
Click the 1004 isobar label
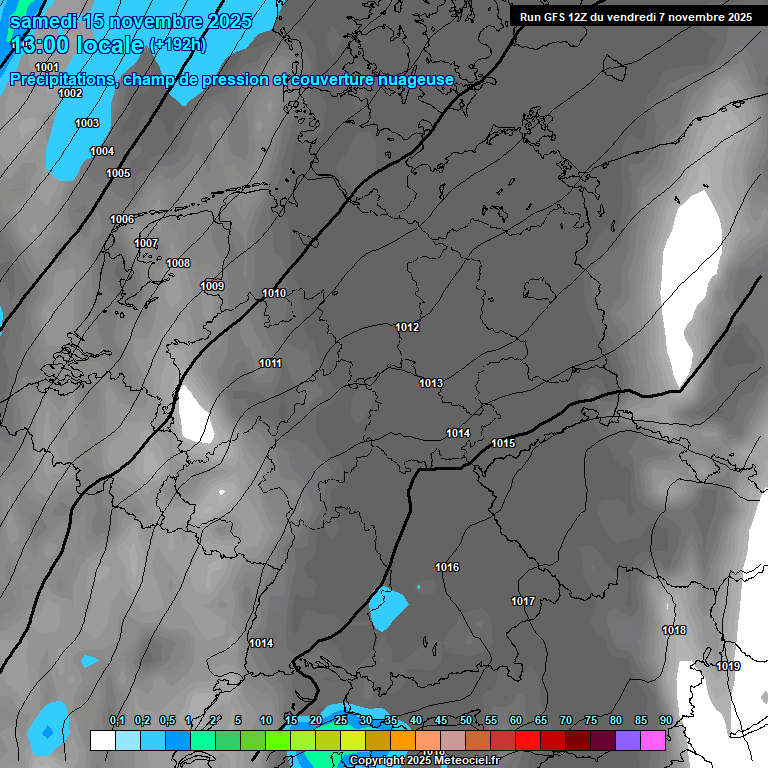[x=102, y=151]
